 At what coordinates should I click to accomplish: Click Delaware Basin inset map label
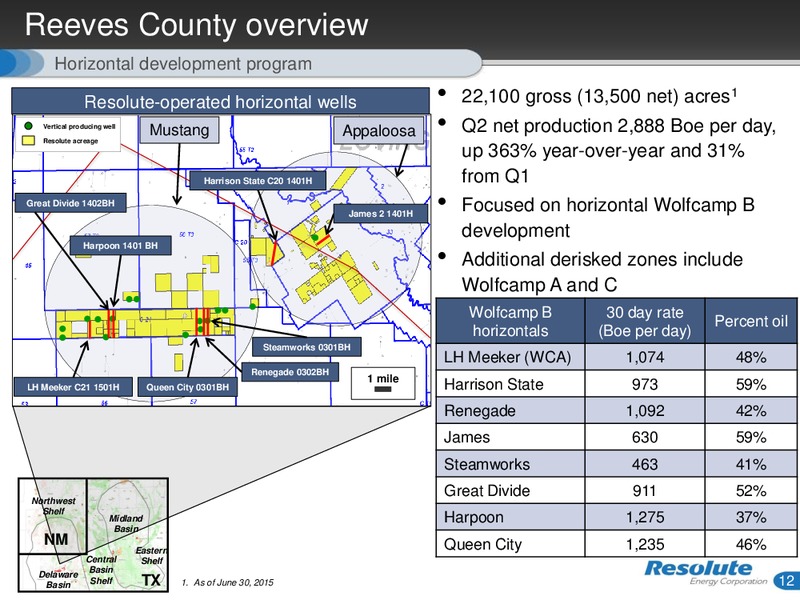click(x=59, y=580)
